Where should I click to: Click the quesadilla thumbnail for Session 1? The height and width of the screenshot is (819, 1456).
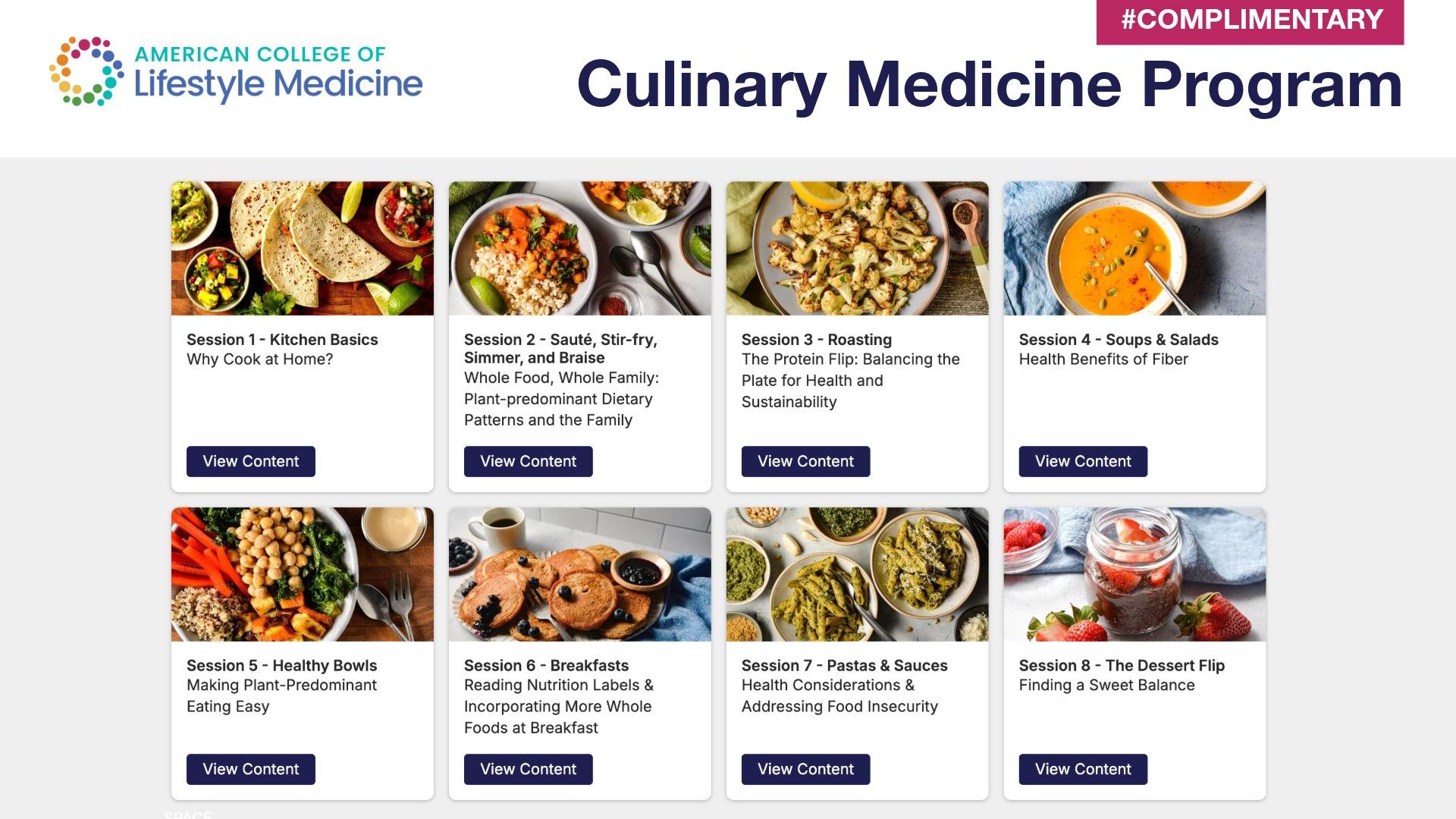(303, 248)
